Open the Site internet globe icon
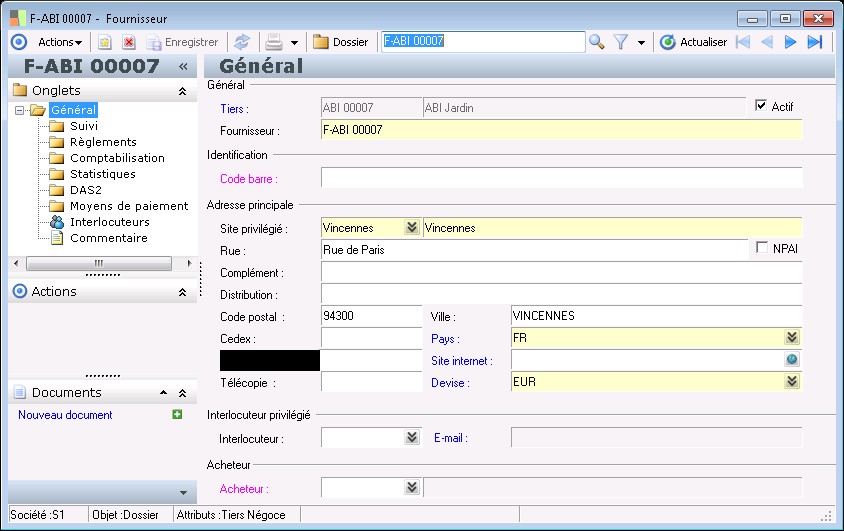The height and width of the screenshot is (531, 844). (792, 360)
